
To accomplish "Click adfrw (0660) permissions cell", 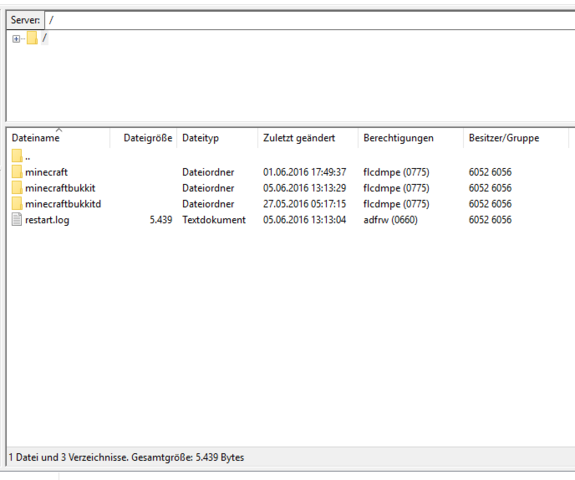I will tap(391, 220).
